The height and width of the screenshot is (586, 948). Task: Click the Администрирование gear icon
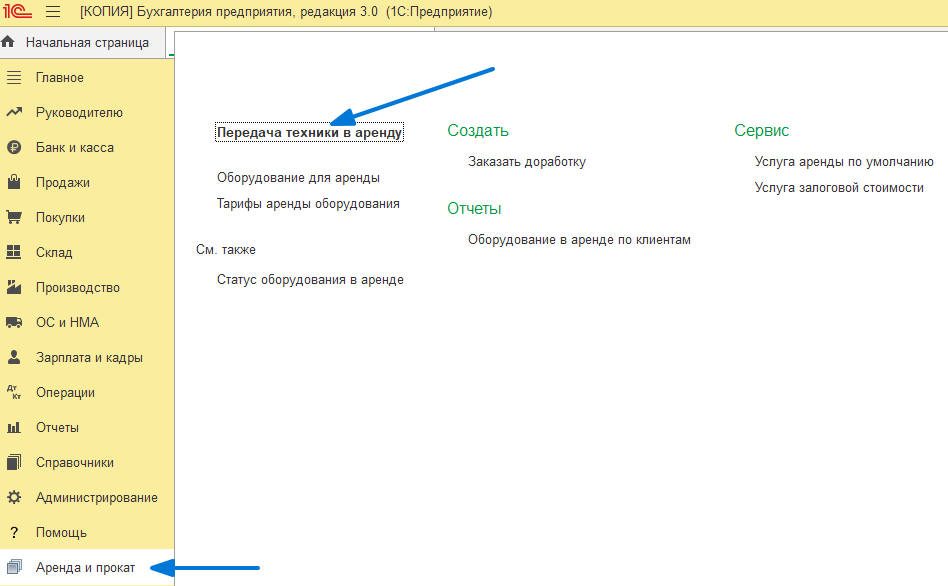pyautogui.click(x=14, y=497)
